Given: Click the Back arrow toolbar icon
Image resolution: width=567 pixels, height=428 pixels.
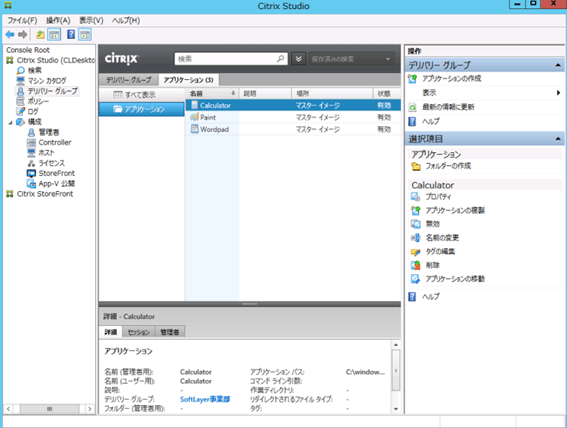Looking at the screenshot, I should coord(10,35).
